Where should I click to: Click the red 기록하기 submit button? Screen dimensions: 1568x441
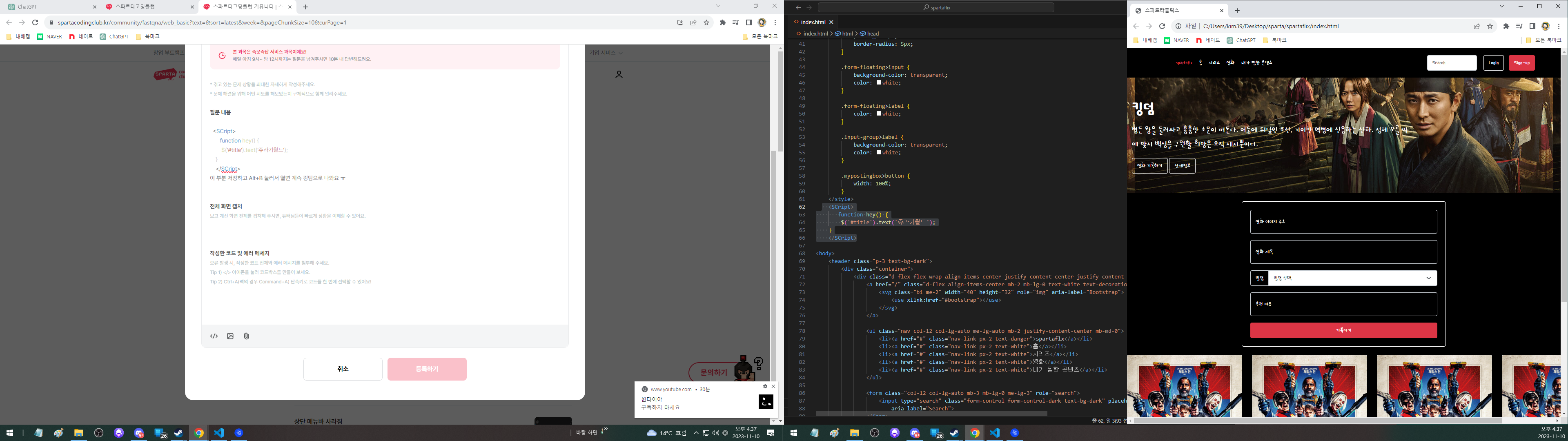click(x=1343, y=330)
